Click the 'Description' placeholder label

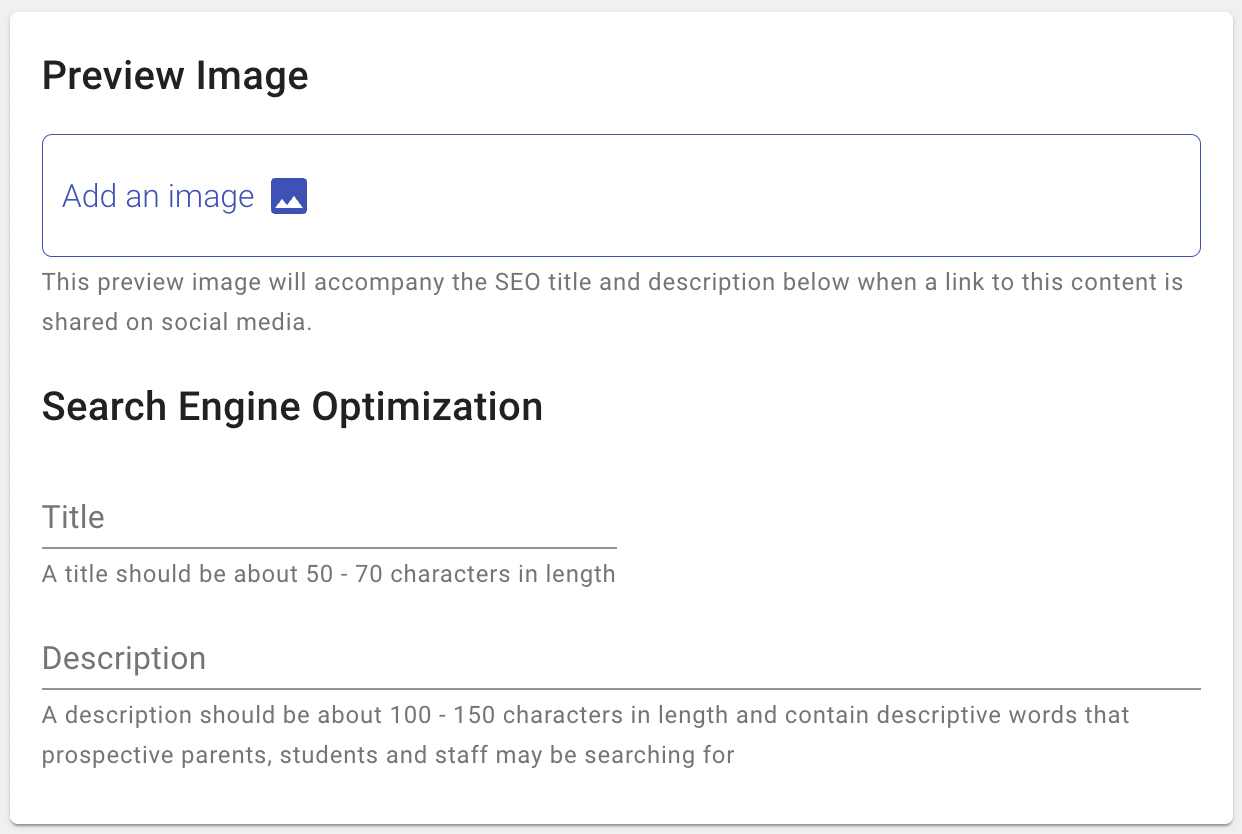[x=124, y=658]
